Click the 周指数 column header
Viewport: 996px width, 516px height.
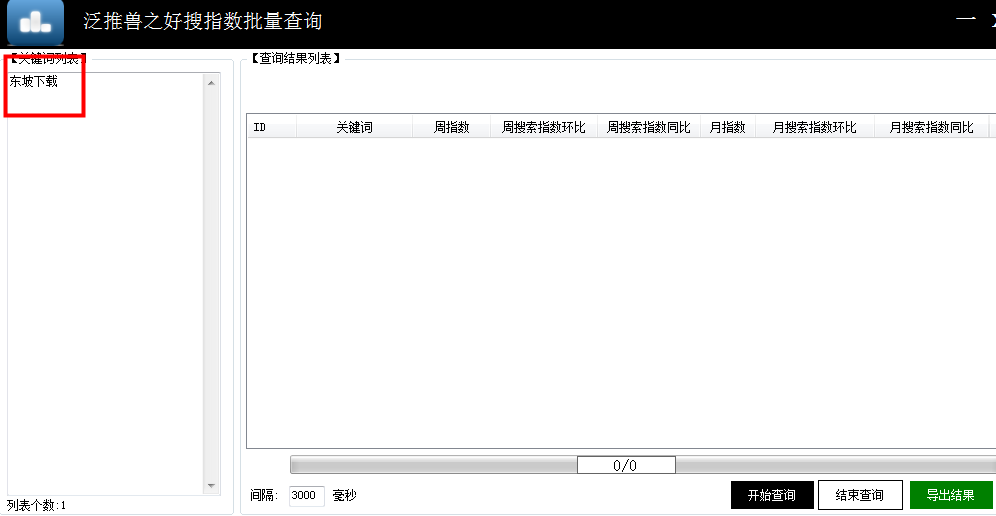click(452, 127)
